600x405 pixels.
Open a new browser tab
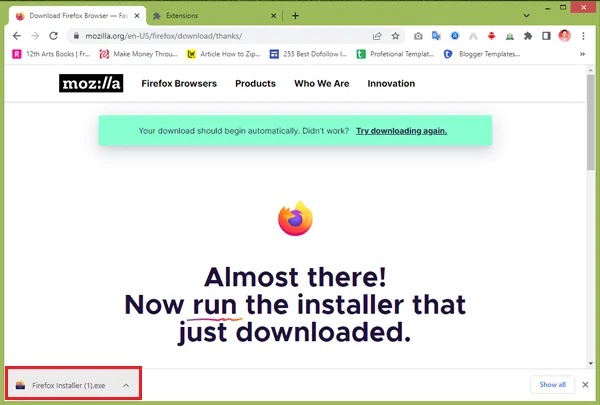[x=295, y=16]
